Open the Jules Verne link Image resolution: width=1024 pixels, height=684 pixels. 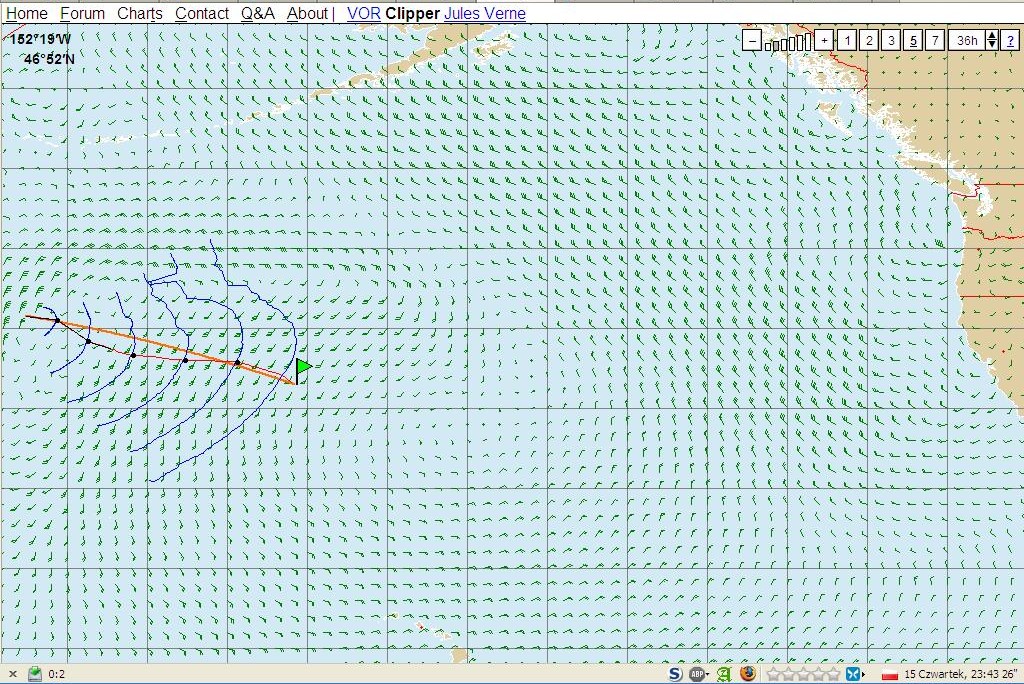[485, 13]
